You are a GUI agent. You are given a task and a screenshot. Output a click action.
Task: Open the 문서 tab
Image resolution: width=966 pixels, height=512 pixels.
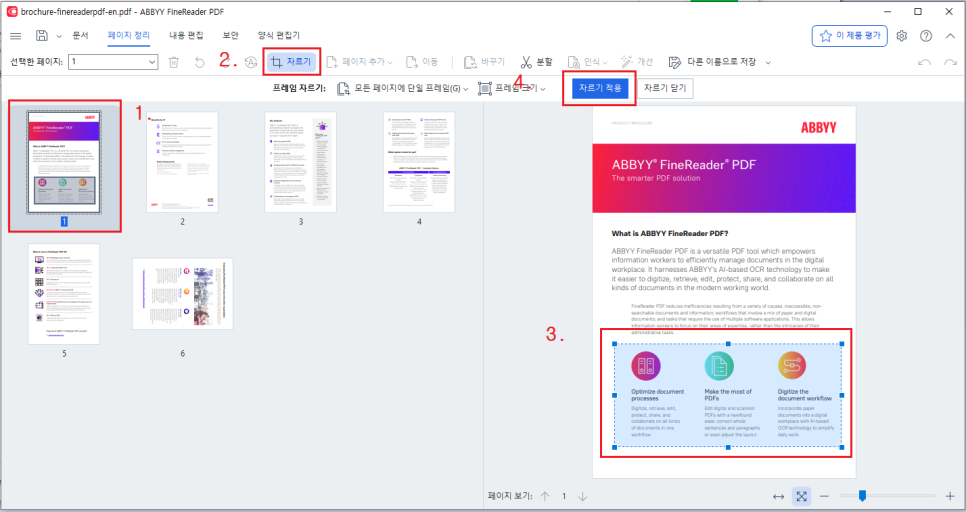click(x=81, y=36)
